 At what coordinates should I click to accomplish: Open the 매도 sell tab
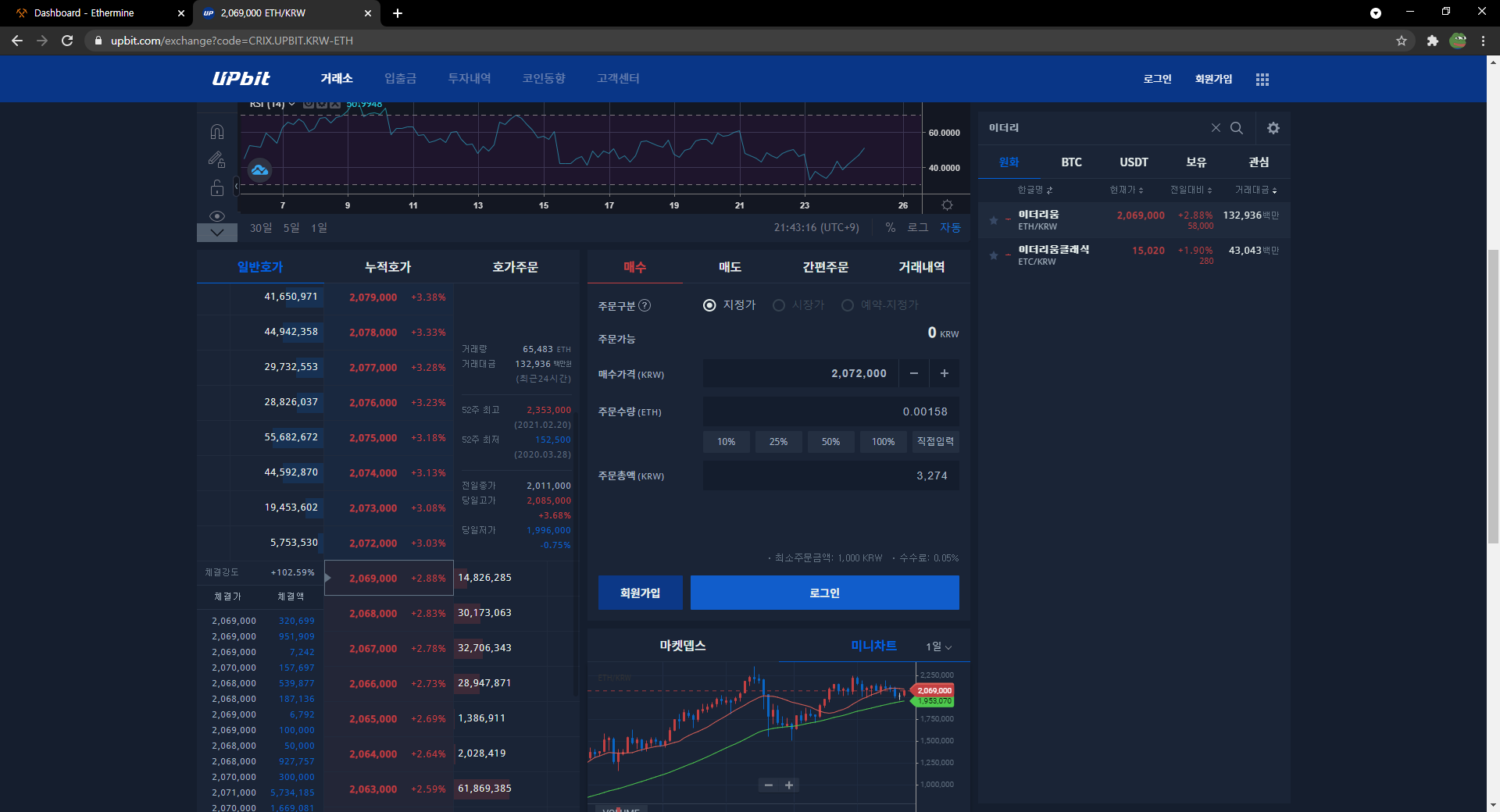pos(730,267)
